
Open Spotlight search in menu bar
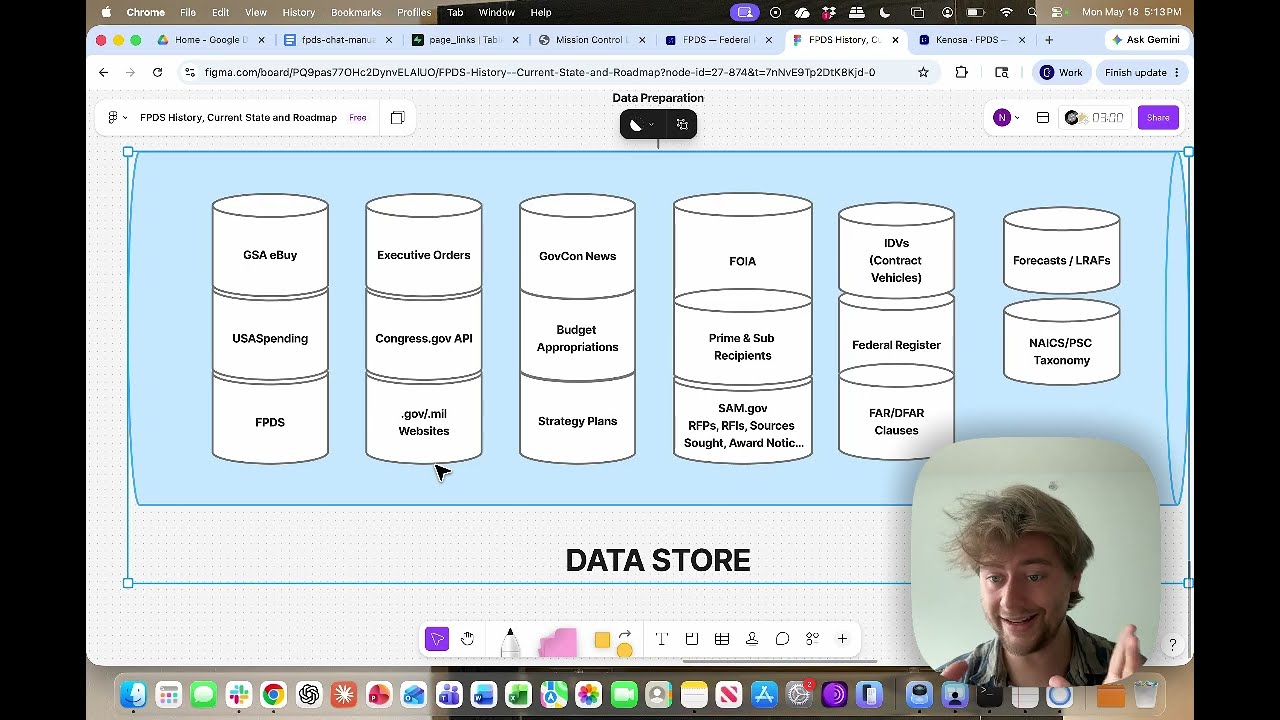point(1032,12)
